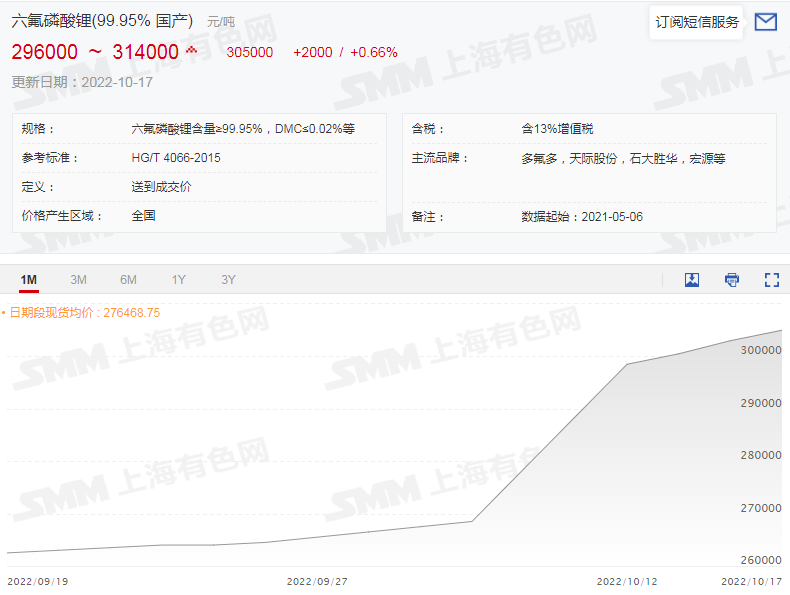Click the 订阅短信服务 subscribe button
790x595 pixels.
(697, 22)
